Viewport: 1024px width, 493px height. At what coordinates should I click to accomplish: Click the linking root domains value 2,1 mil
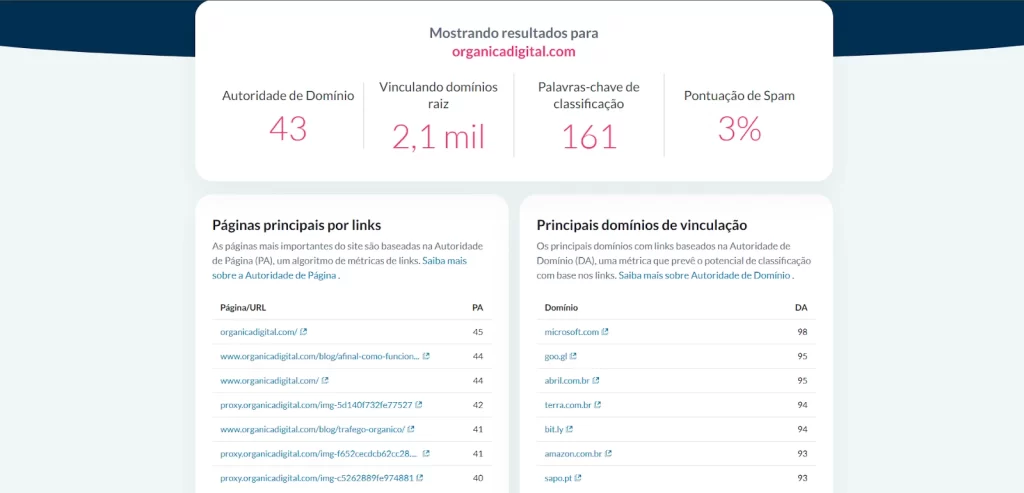(438, 136)
